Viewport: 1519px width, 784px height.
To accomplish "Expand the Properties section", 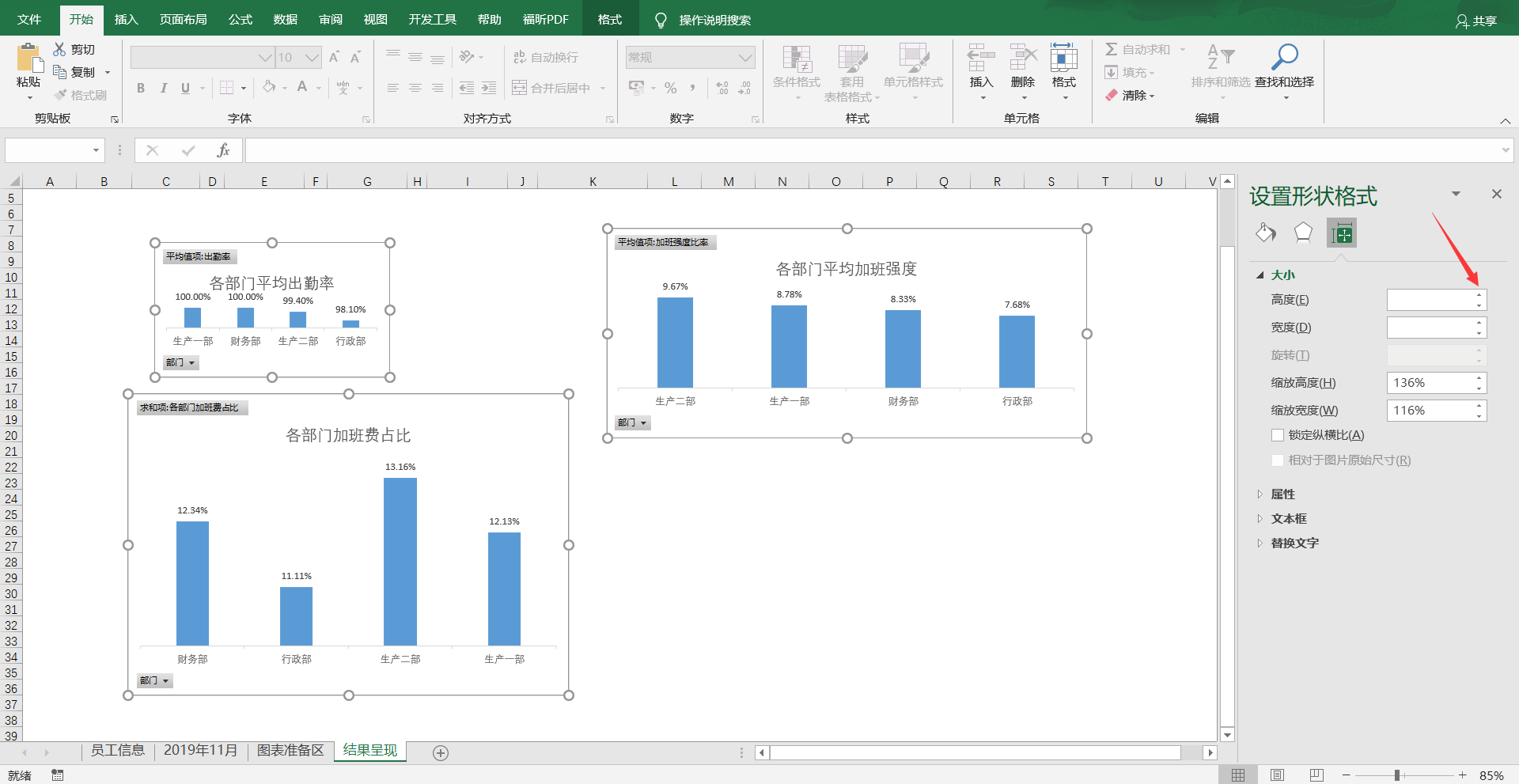I will (1260, 494).
